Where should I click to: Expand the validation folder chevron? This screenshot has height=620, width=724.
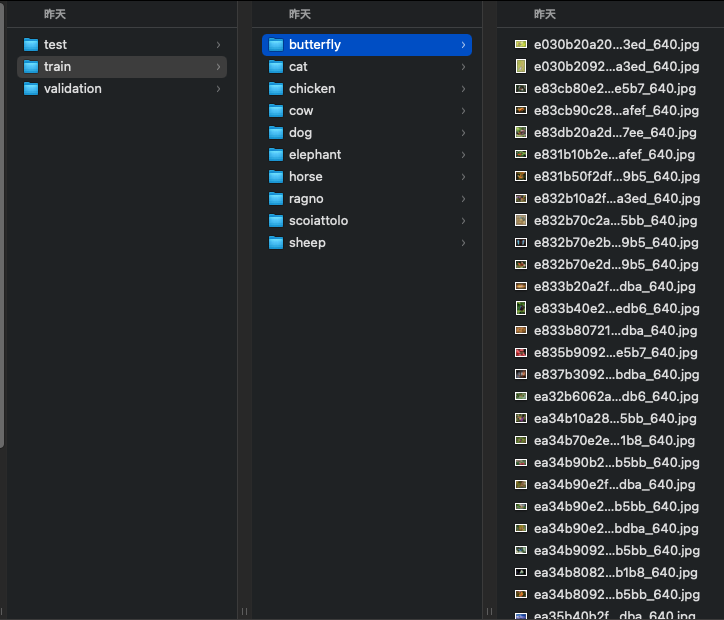tap(218, 89)
